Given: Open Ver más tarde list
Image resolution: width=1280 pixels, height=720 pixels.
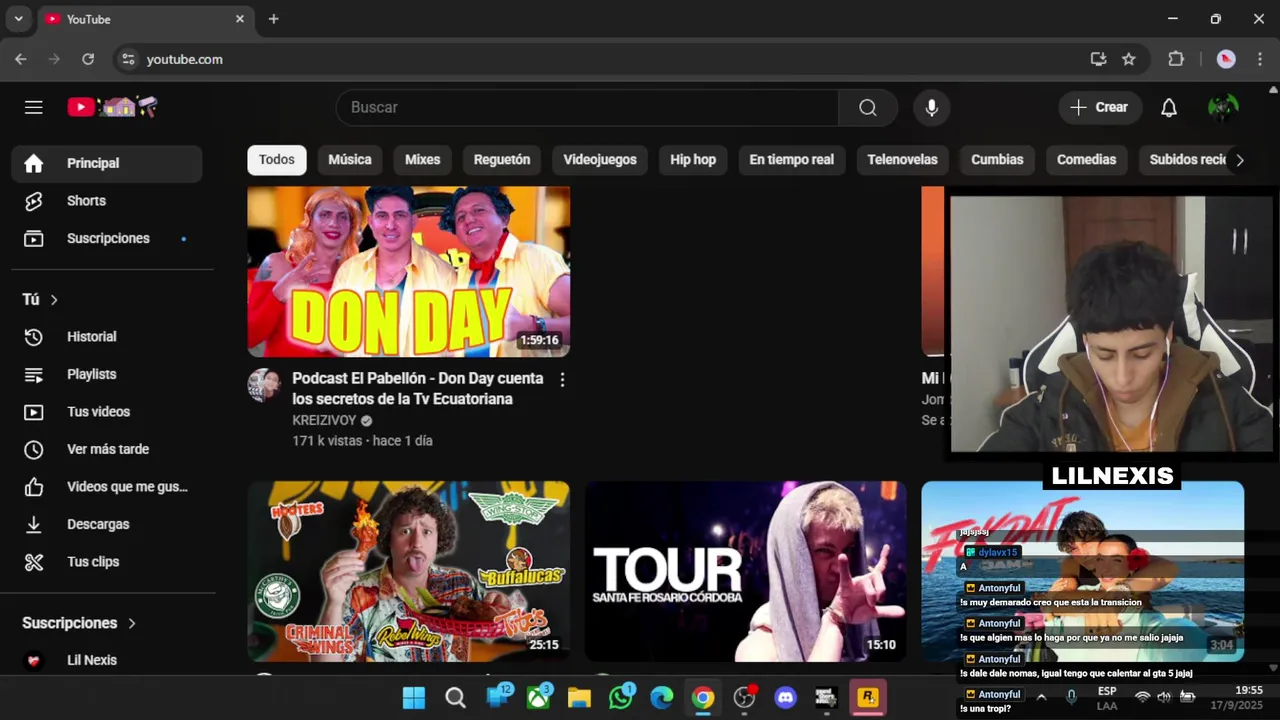Looking at the screenshot, I should (107, 449).
